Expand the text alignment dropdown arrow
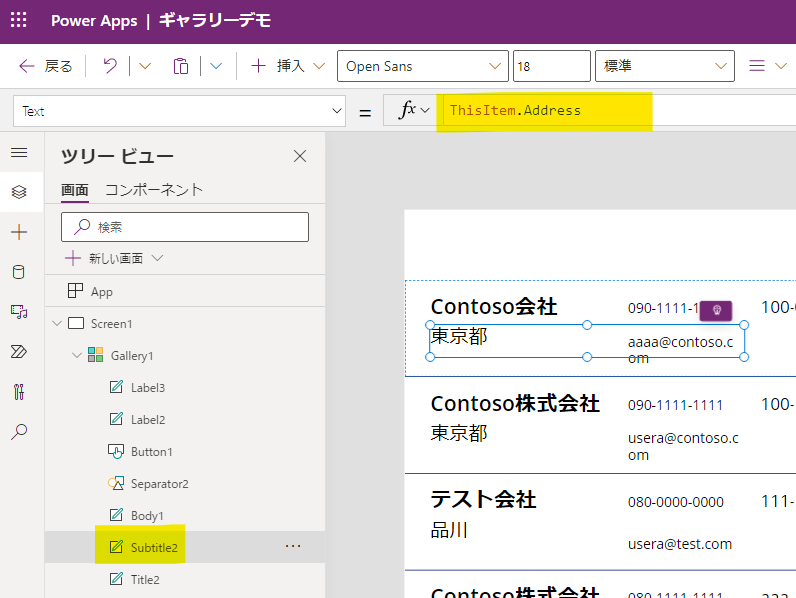 (x=781, y=66)
